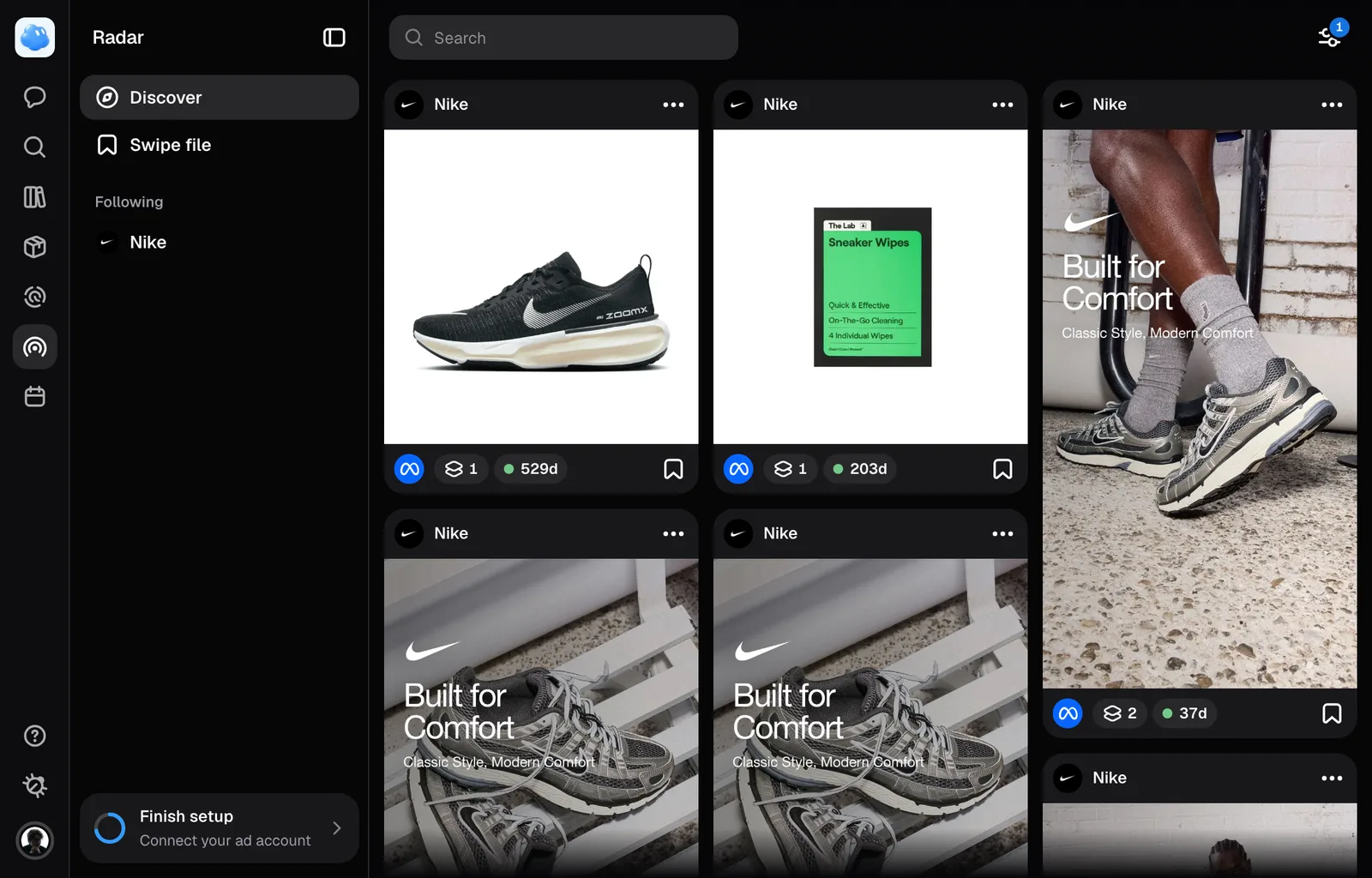The image size is (1372, 878).
Task: Click the Meta icon on 37d ad card
Action: point(1068,713)
